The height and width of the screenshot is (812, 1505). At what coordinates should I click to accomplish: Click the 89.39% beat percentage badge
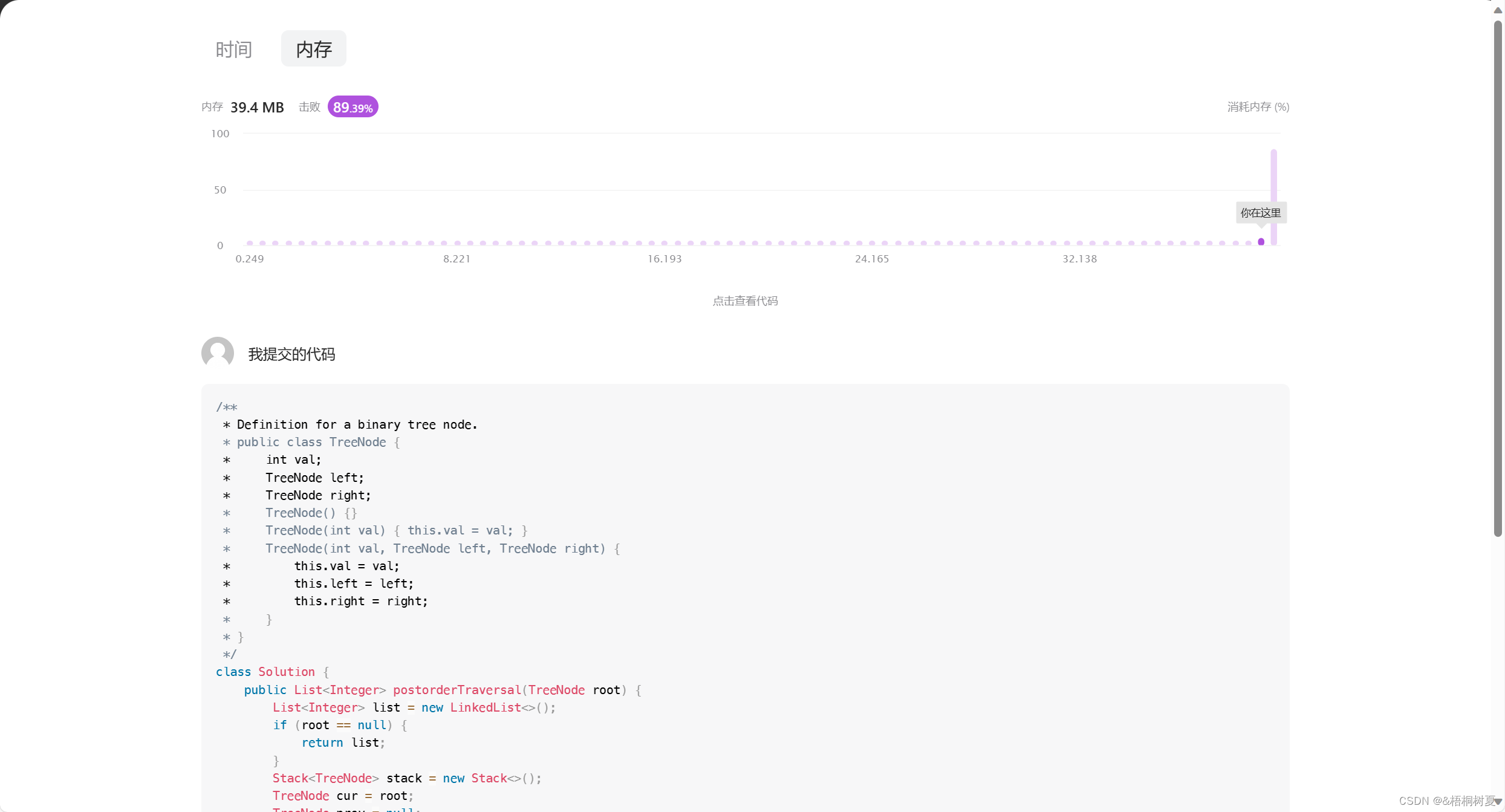point(353,107)
